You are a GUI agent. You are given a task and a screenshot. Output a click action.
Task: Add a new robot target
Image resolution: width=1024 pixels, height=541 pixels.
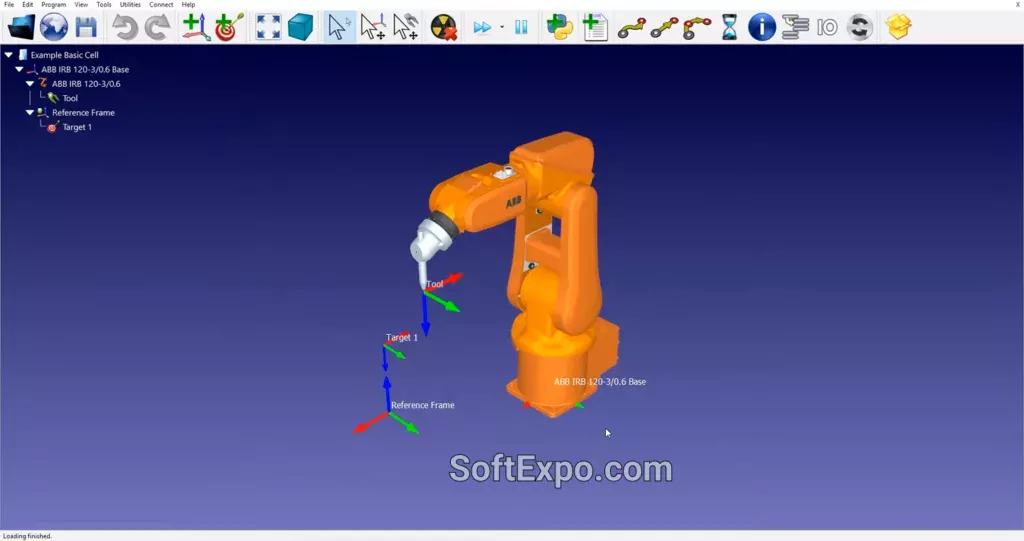[229, 27]
